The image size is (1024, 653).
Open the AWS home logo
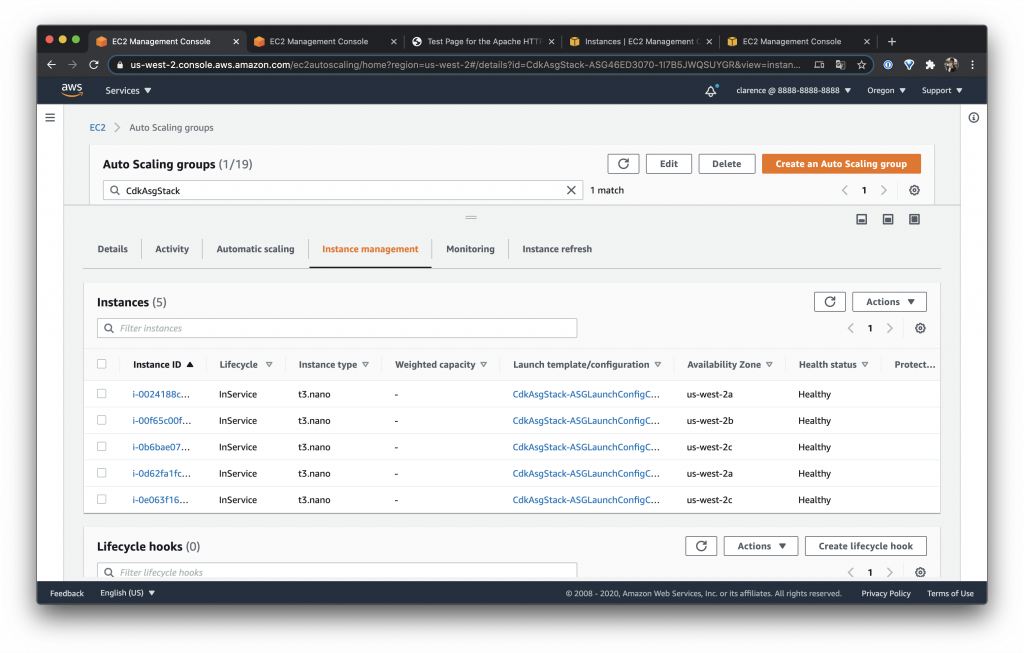(72, 90)
